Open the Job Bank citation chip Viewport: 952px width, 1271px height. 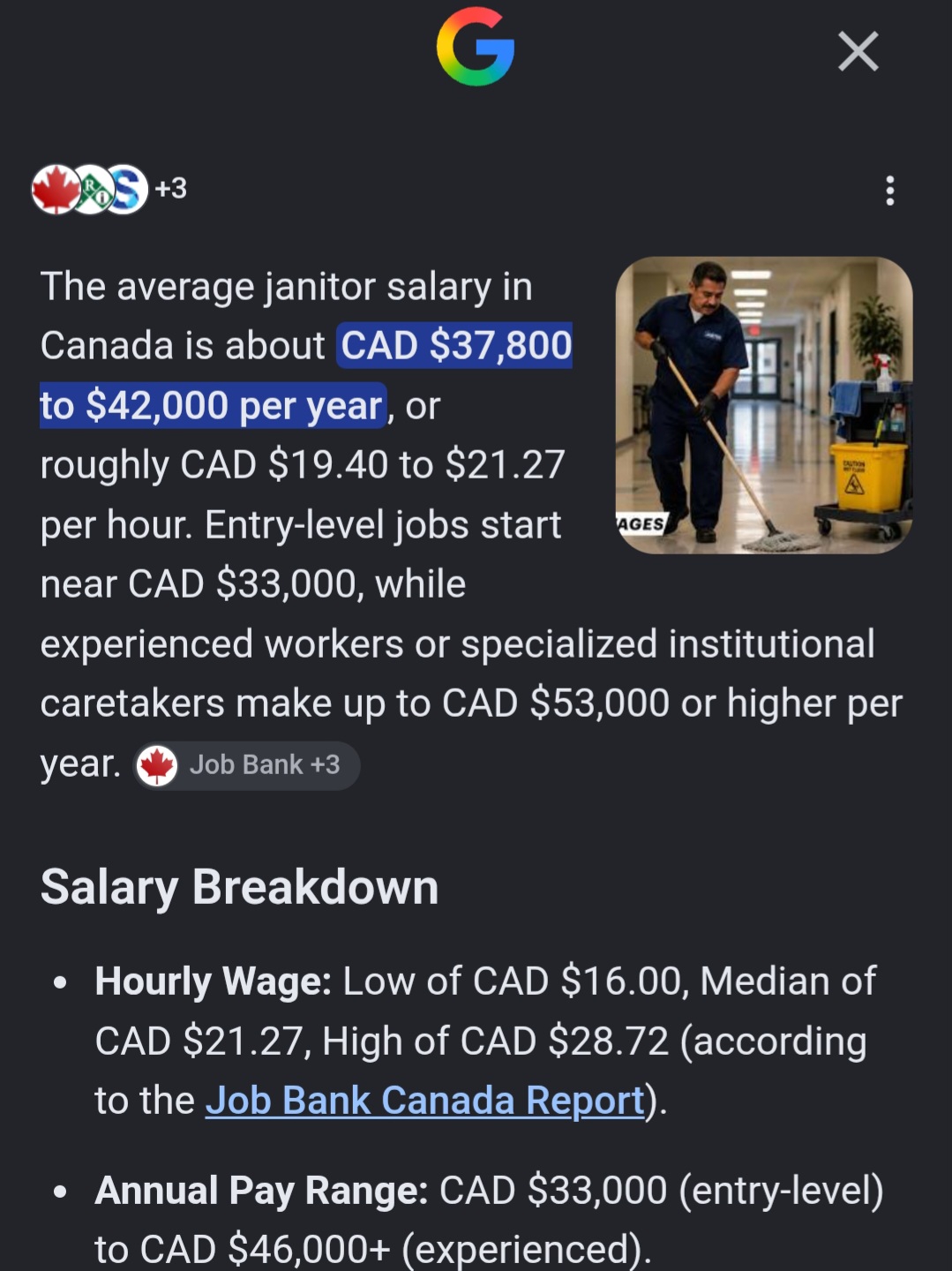(247, 764)
